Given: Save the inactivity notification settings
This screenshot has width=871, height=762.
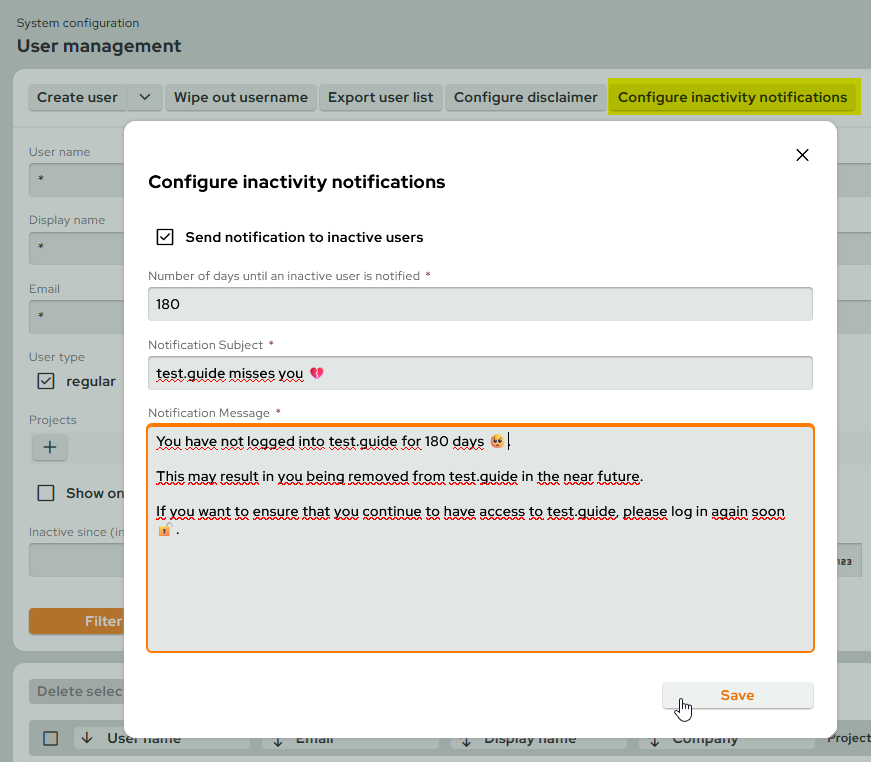Looking at the screenshot, I should click(737, 695).
